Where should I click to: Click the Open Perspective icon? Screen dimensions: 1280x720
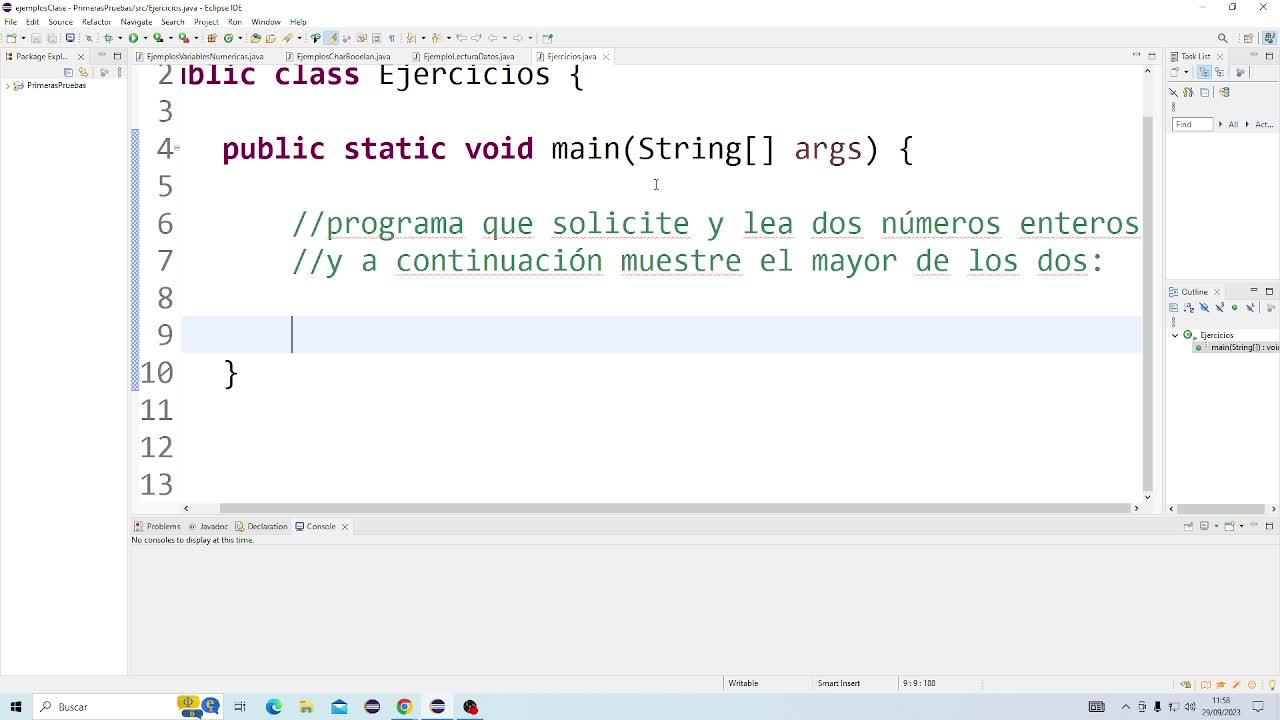[1248, 38]
